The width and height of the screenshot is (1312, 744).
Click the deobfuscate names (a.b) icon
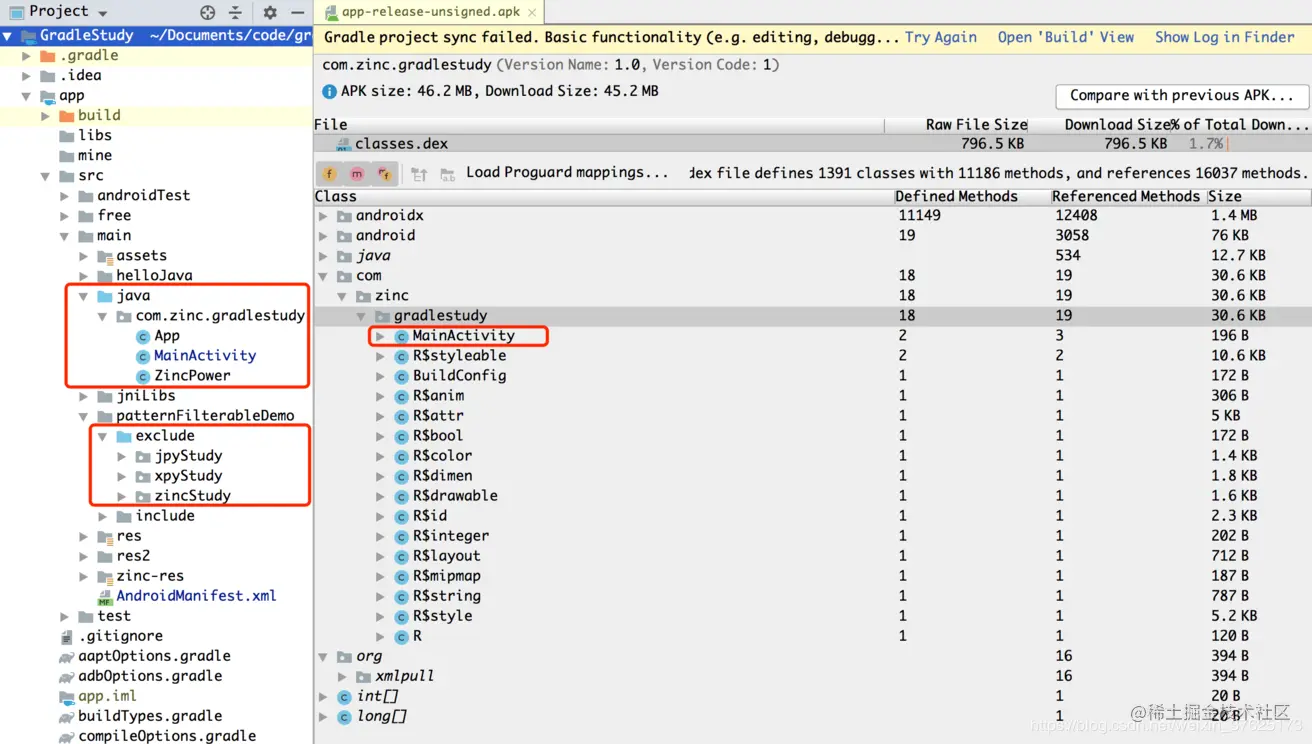point(447,174)
